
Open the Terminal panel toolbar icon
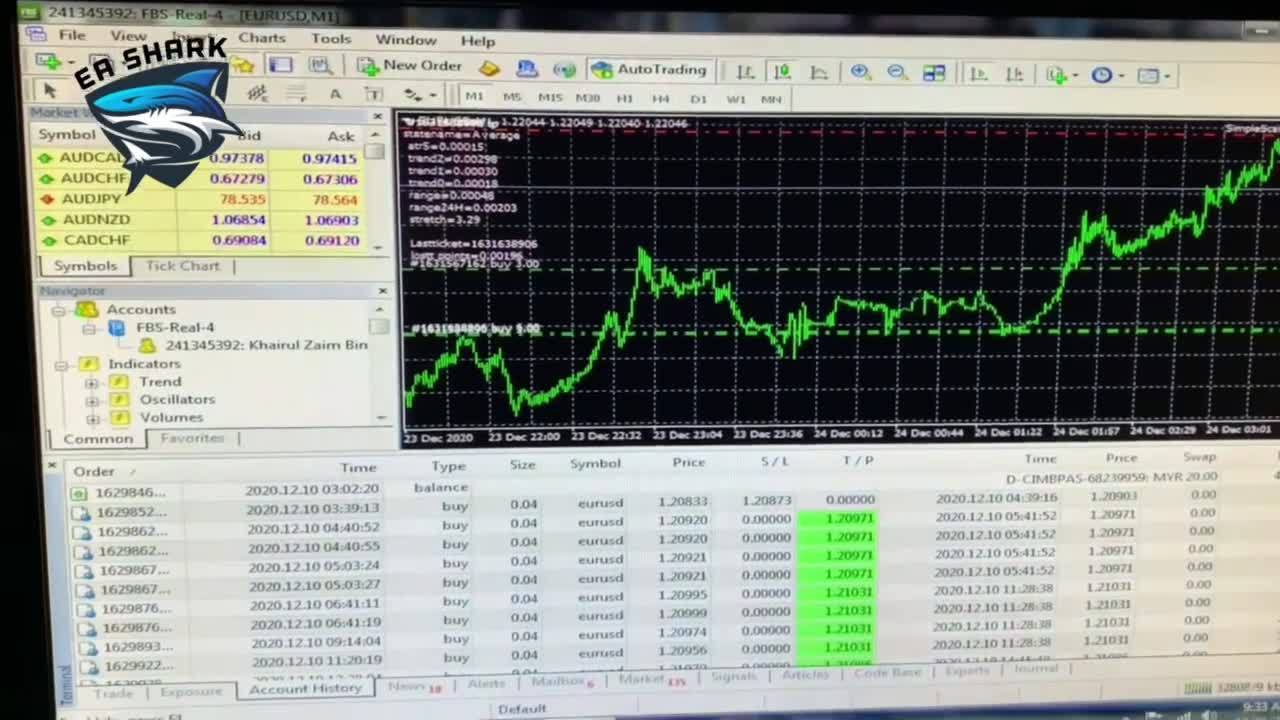[281, 65]
